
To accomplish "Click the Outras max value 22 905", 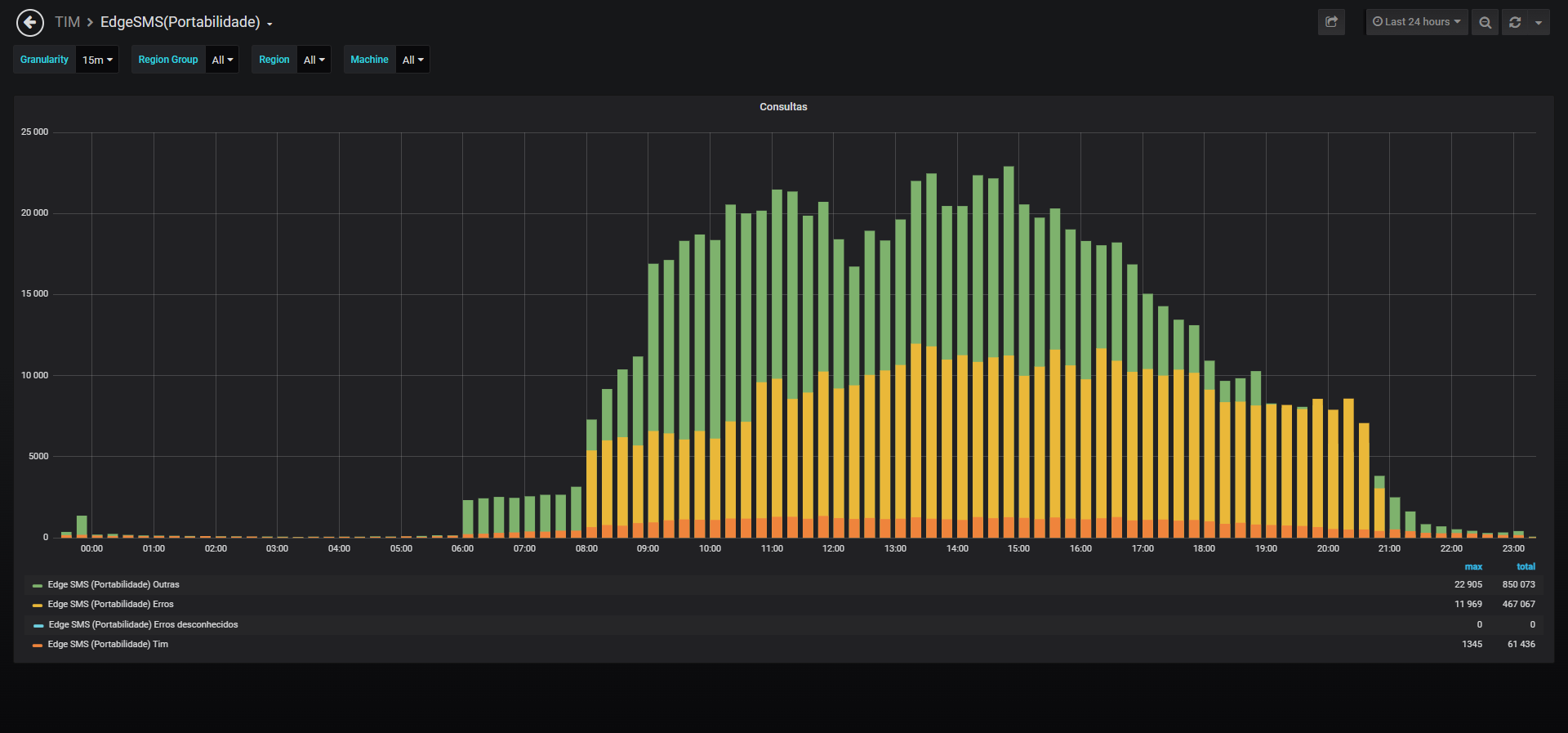I will pos(1468,585).
